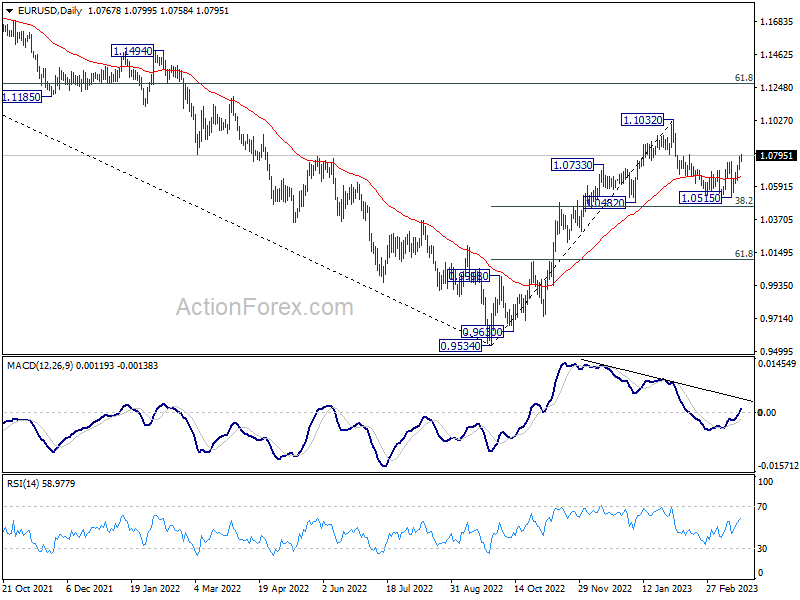Select the current price tag 1.07951

coord(776,155)
